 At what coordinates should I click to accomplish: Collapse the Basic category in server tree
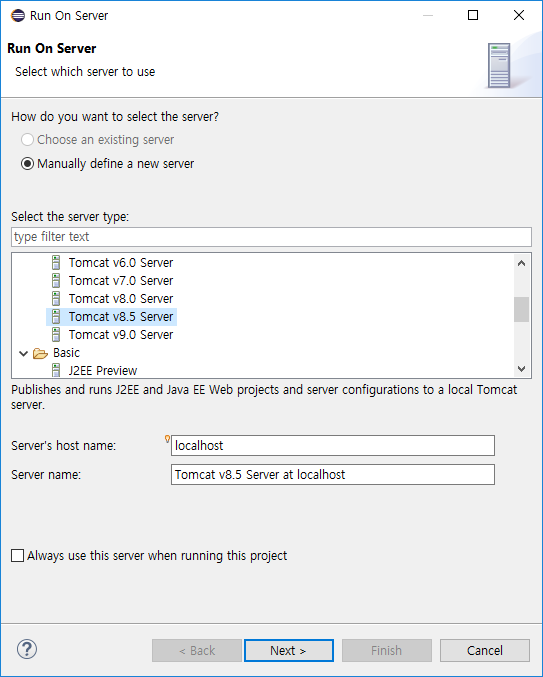[24, 354]
